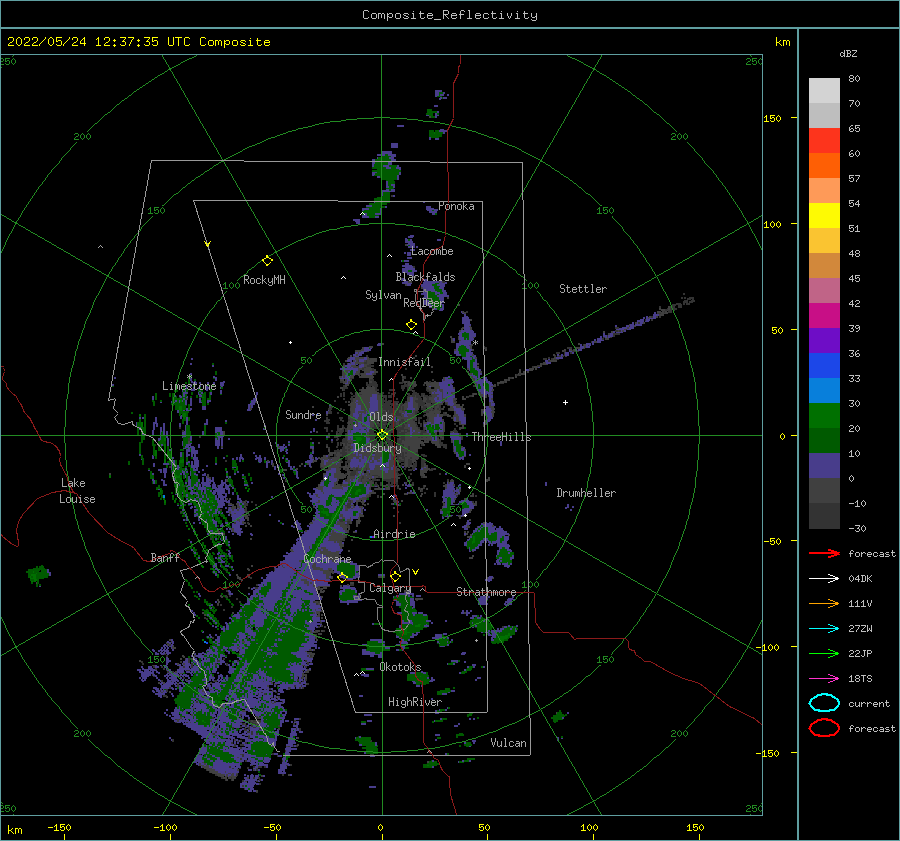The image size is (900, 841).
Task: Click the Drumheller city label
Action: coord(586,493)
